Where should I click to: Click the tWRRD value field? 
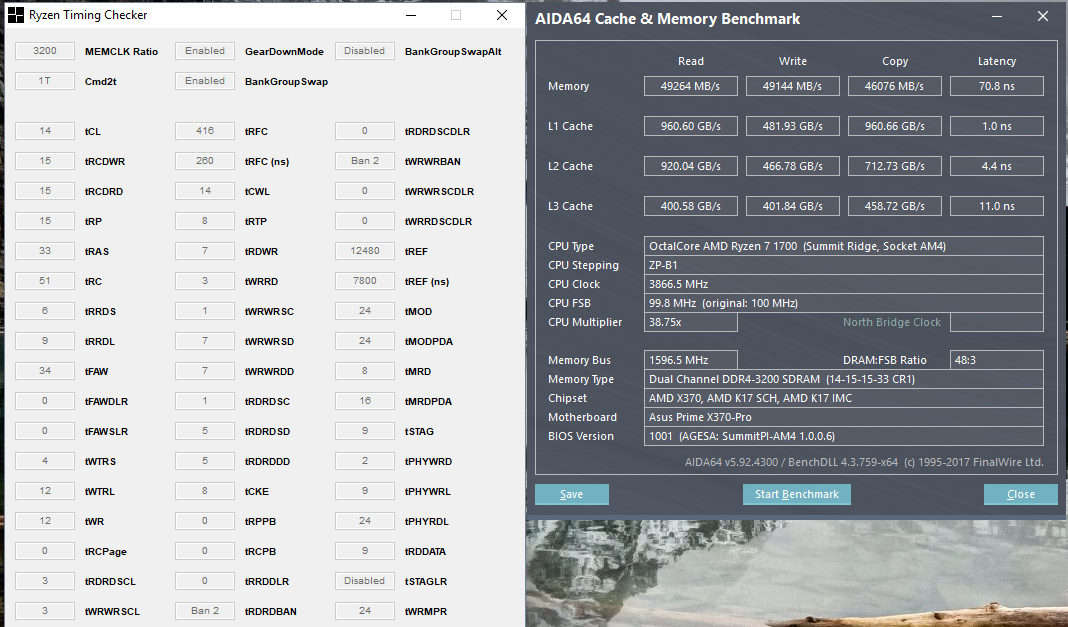205,280
